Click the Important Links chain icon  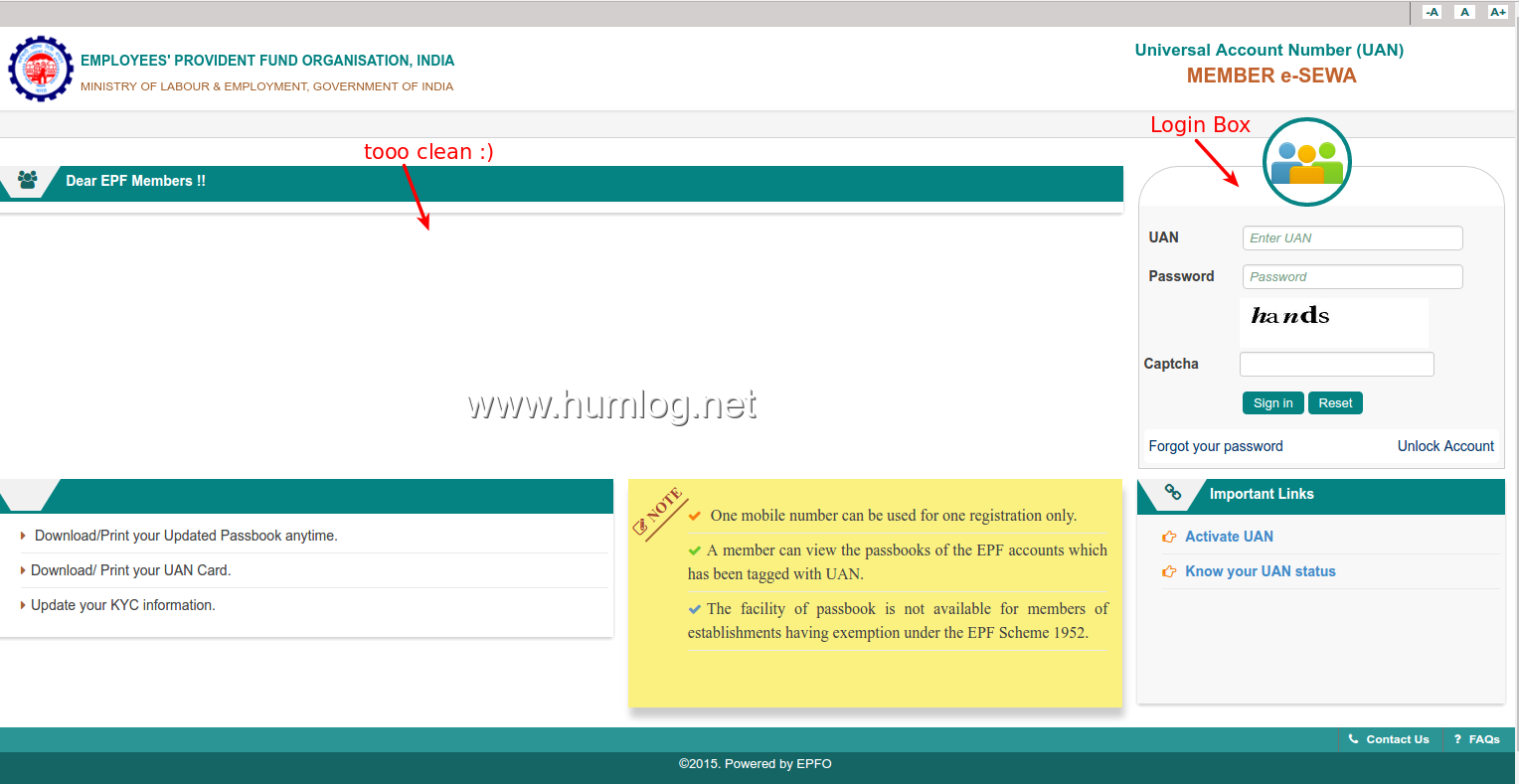(x=1173, y=493)
